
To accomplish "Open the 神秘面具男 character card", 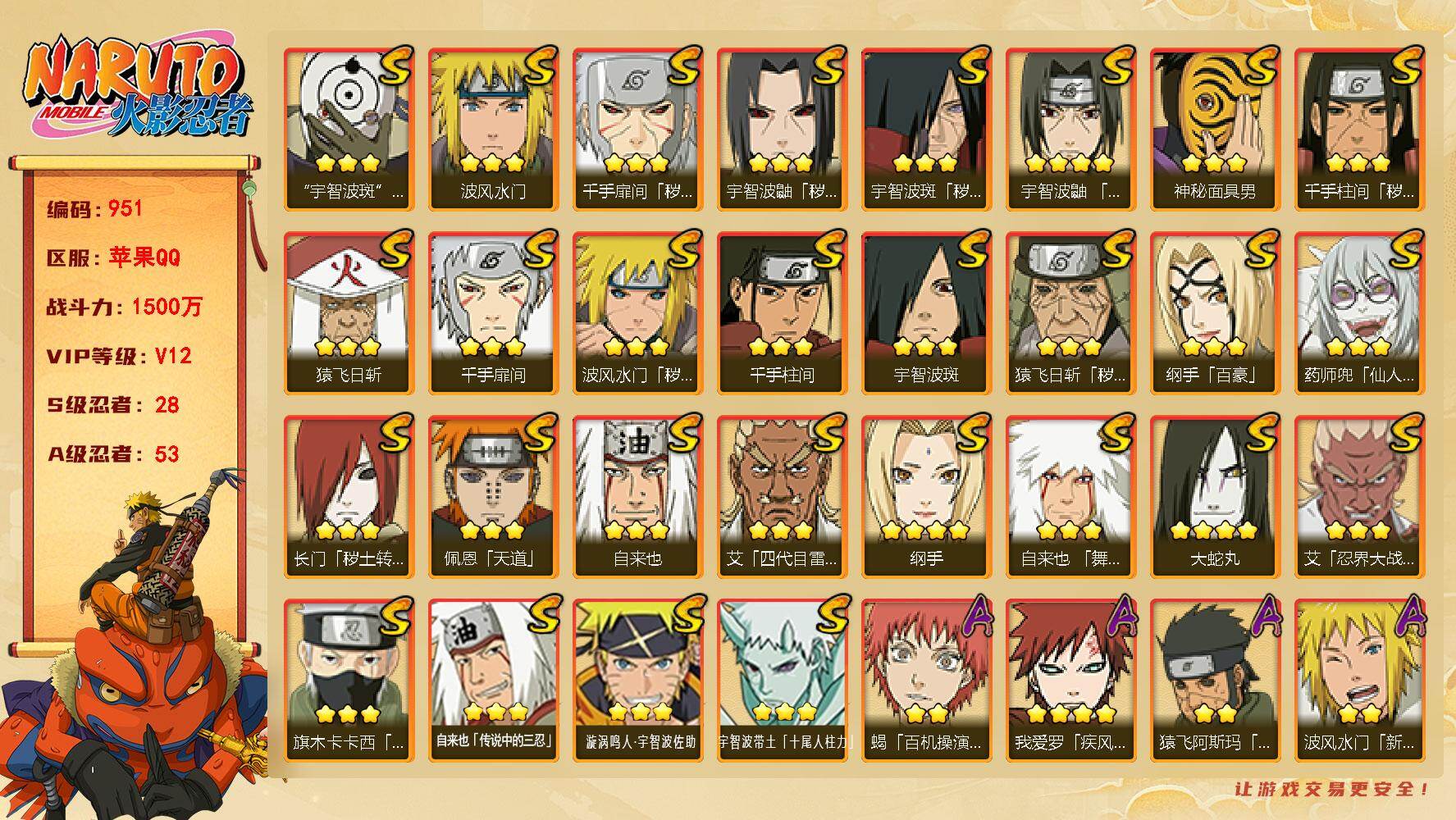I will click(x=1215, y=130).
